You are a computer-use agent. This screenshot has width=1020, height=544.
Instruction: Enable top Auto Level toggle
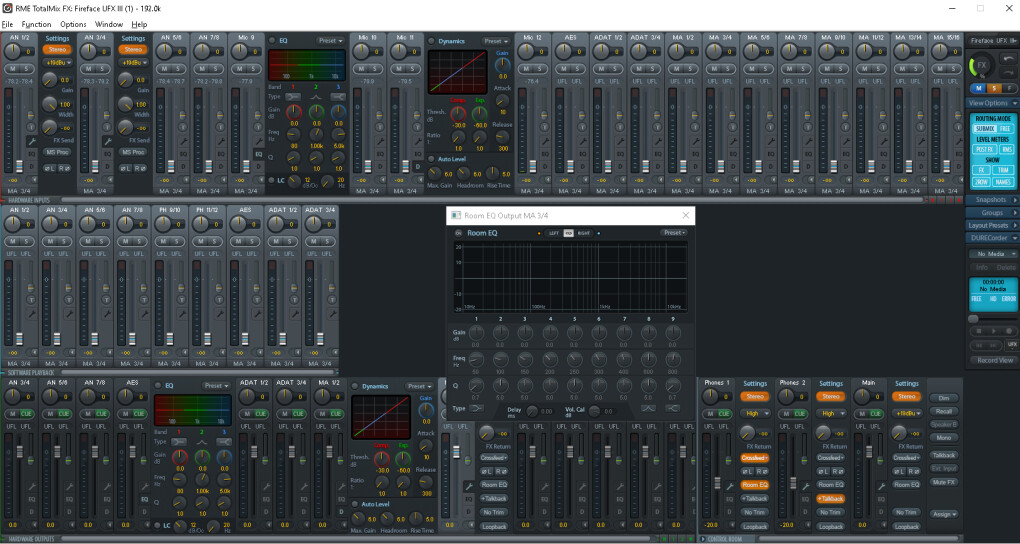(x=431, y=159)
